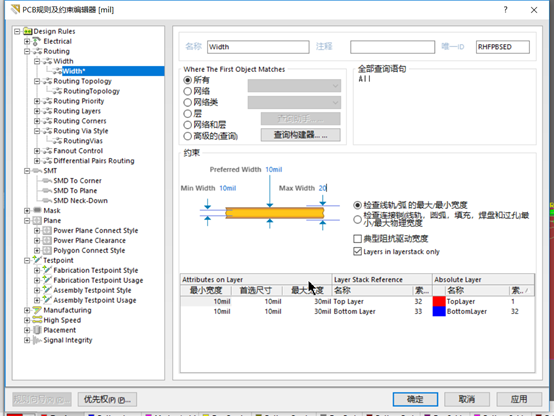Click the 注释 (Comment) input field

coord(393,47)
